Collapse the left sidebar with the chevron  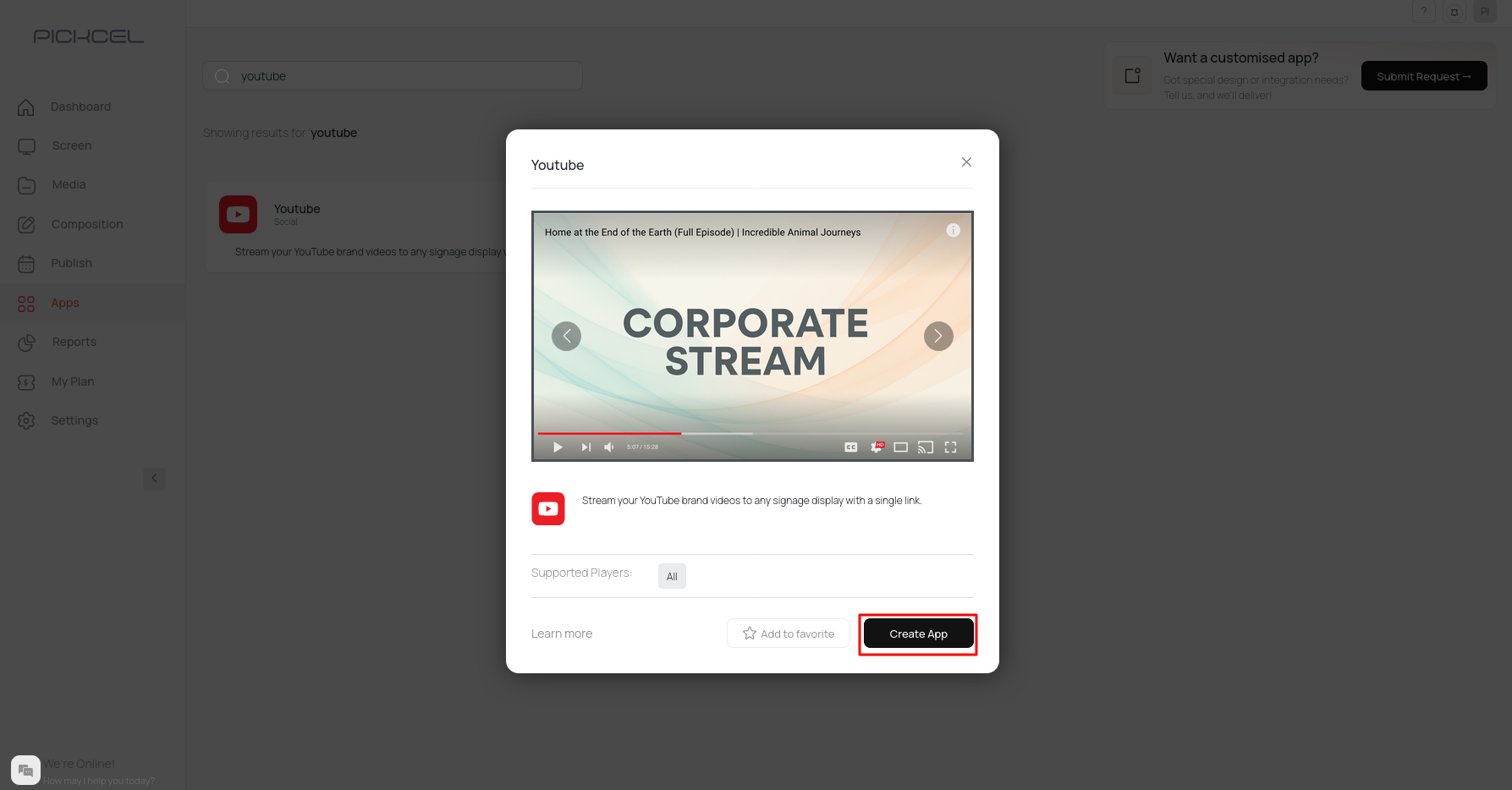tap(155, 478)
